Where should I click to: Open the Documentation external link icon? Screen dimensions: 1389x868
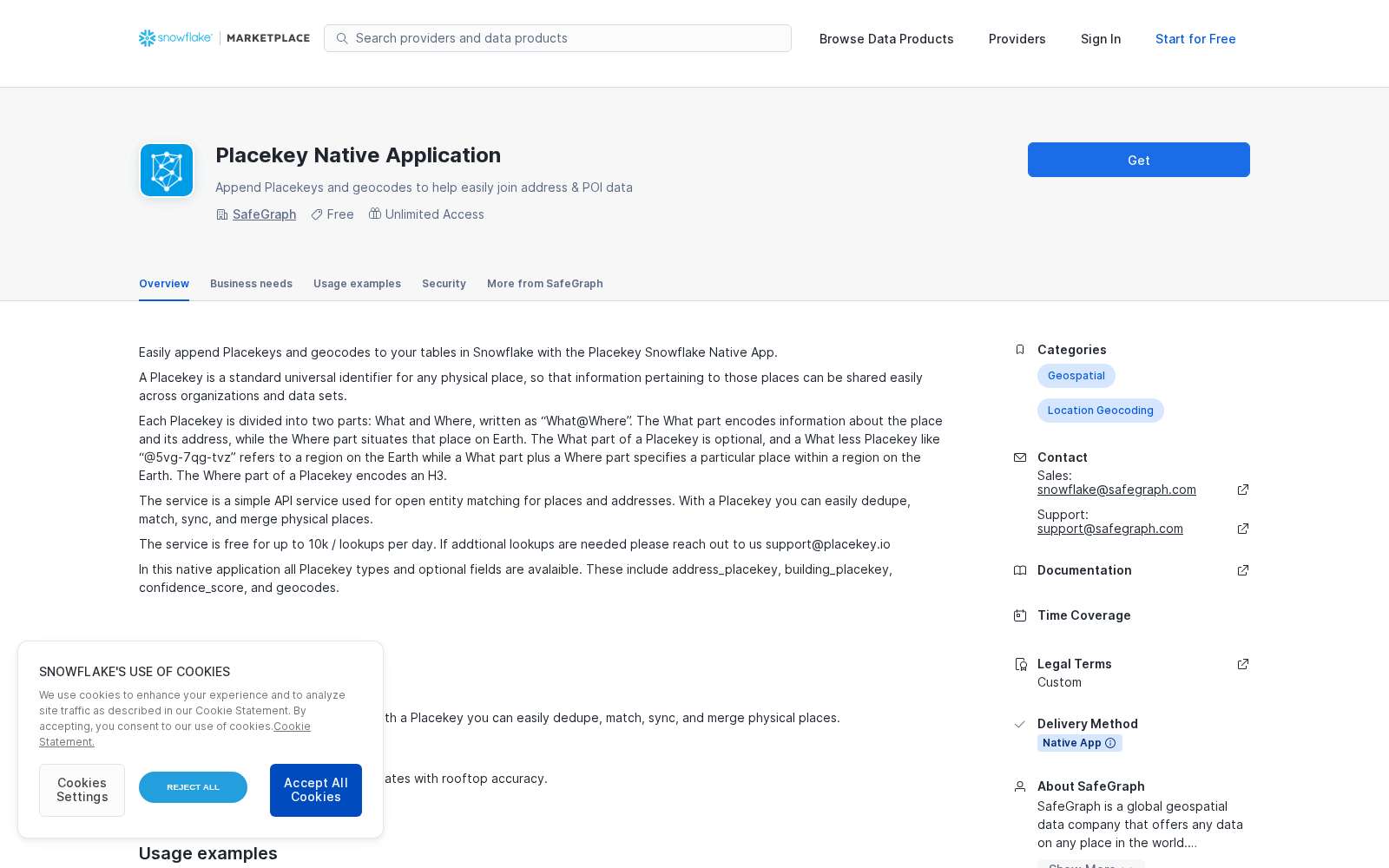[1243, 570]
